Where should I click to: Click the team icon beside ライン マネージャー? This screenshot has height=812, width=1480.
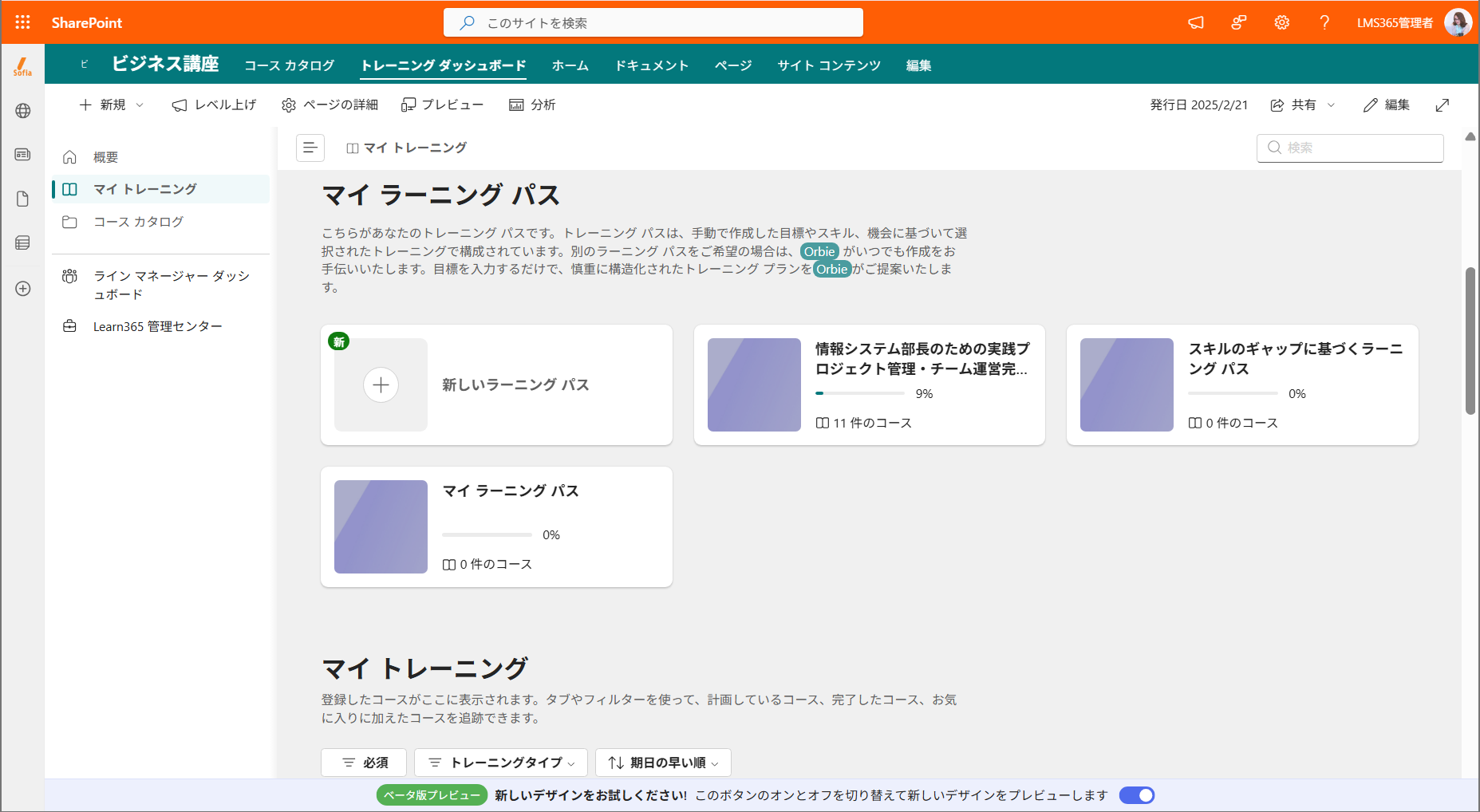(x=70, y=276)
